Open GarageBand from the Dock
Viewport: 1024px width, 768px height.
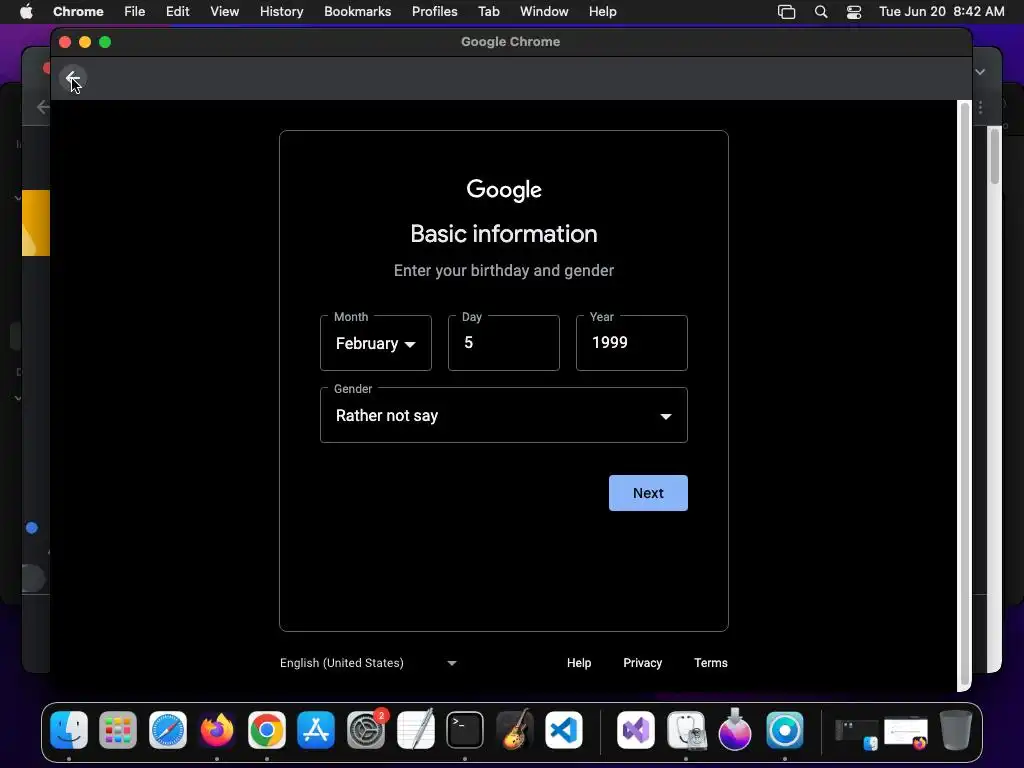point(515,729)
